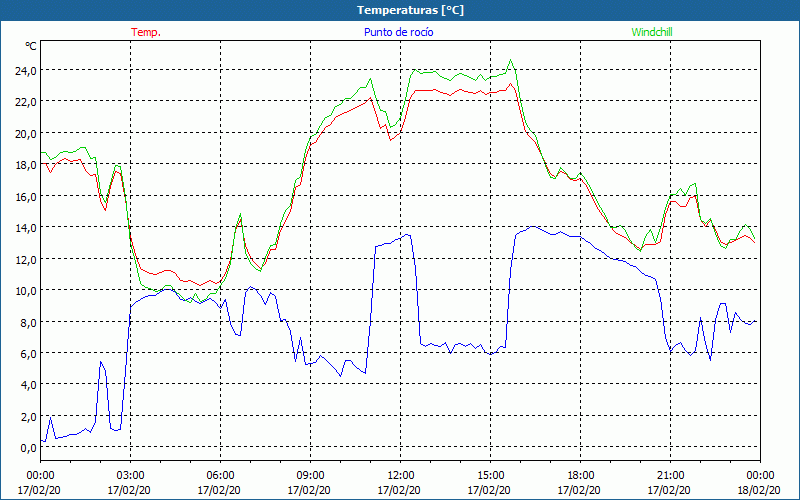
Task: Click the 16,0 y-axis value
Action: [x=26, y=196]
